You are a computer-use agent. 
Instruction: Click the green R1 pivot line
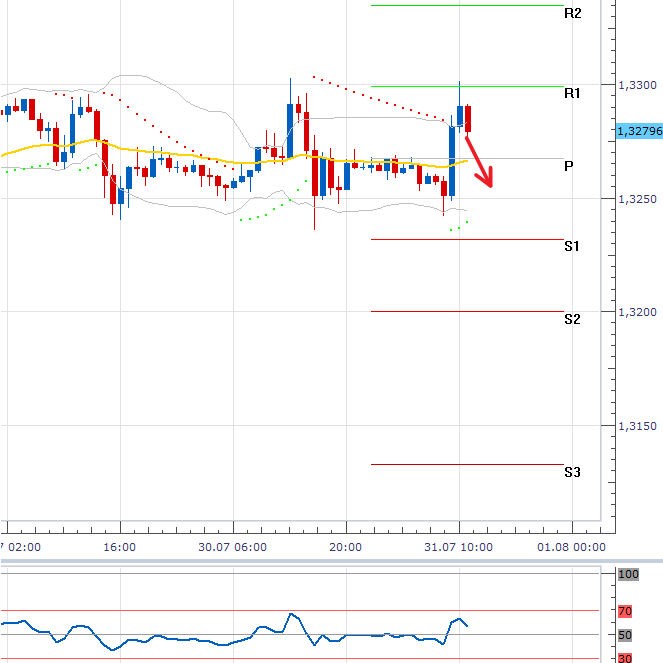click(467, 86)
